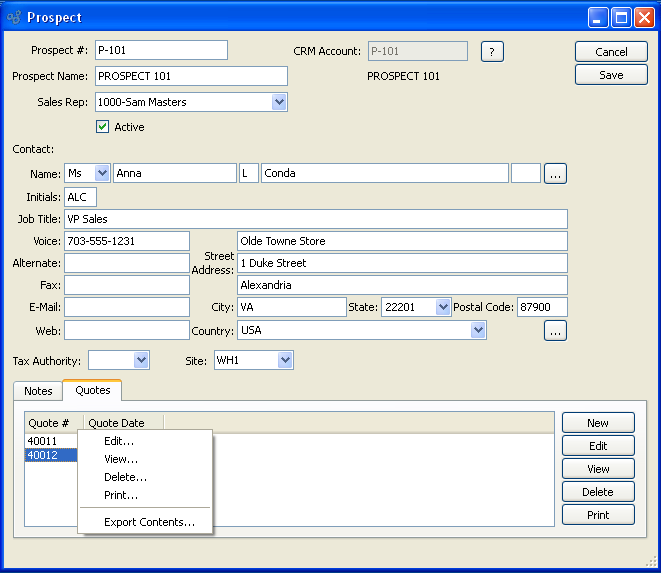Viewport: 661px width, 573px height.
Task: Click the ellipsis button next to Country field
Action: 556,330
